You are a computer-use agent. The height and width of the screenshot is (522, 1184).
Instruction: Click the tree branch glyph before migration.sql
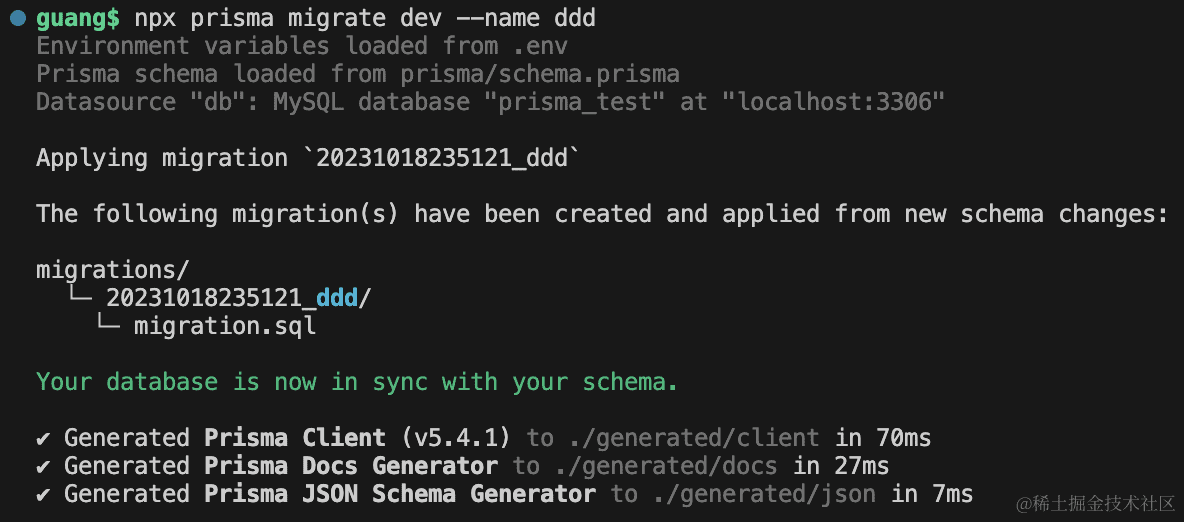(x=106, y=325)
